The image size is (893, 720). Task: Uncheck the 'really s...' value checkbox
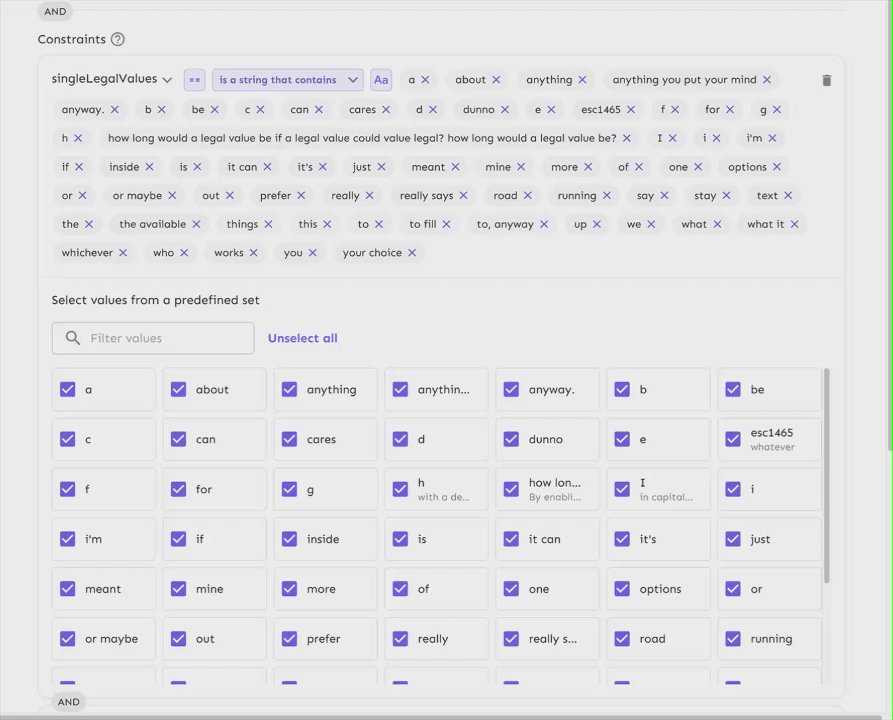pos(511,639)
